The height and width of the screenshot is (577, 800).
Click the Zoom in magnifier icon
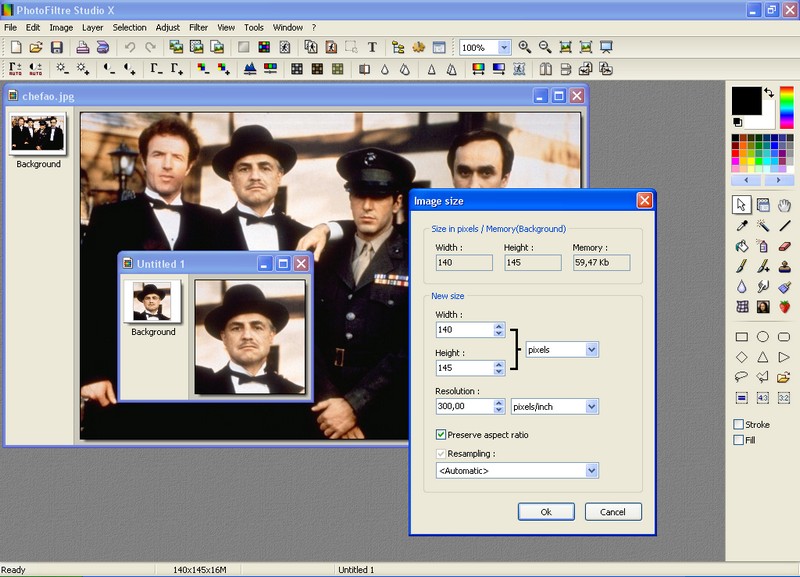524,47
